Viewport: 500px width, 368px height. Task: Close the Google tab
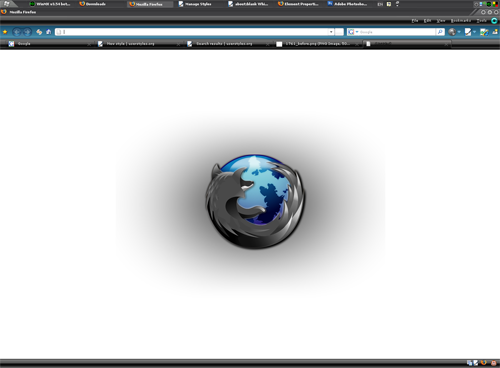coord(89,44)
